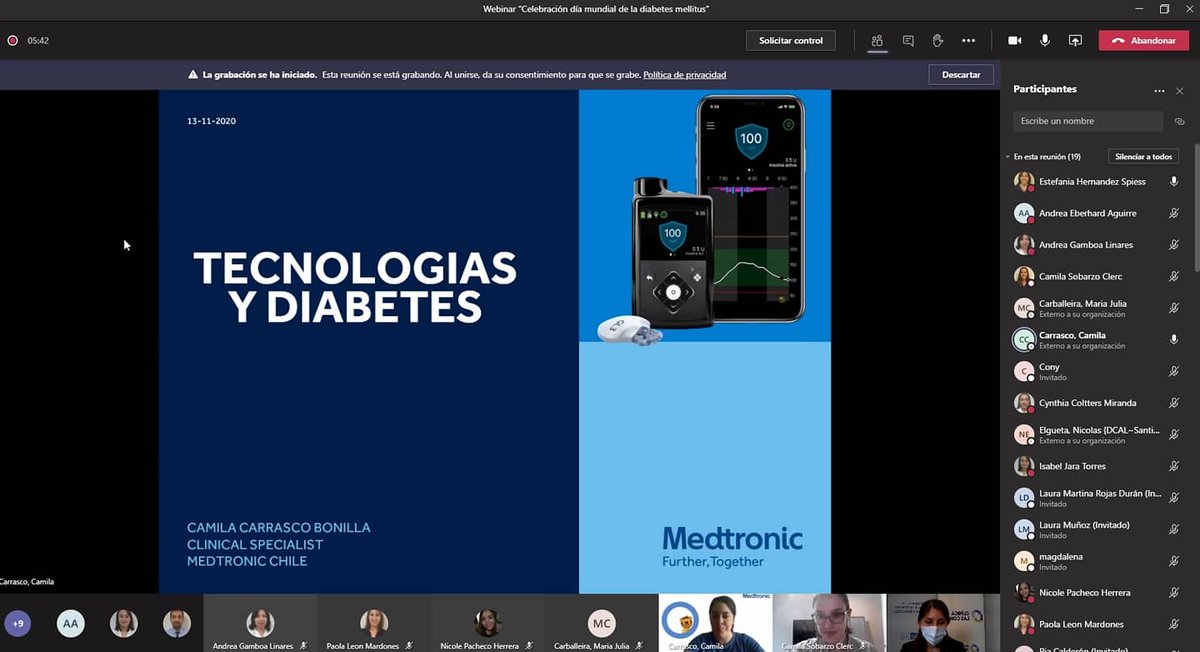This screenshot has width=1200, height=652.
Task: Click muted mic icon for Camila Sobarzo Clerc
Action: pyautogui.click(x=1174, y=276)
